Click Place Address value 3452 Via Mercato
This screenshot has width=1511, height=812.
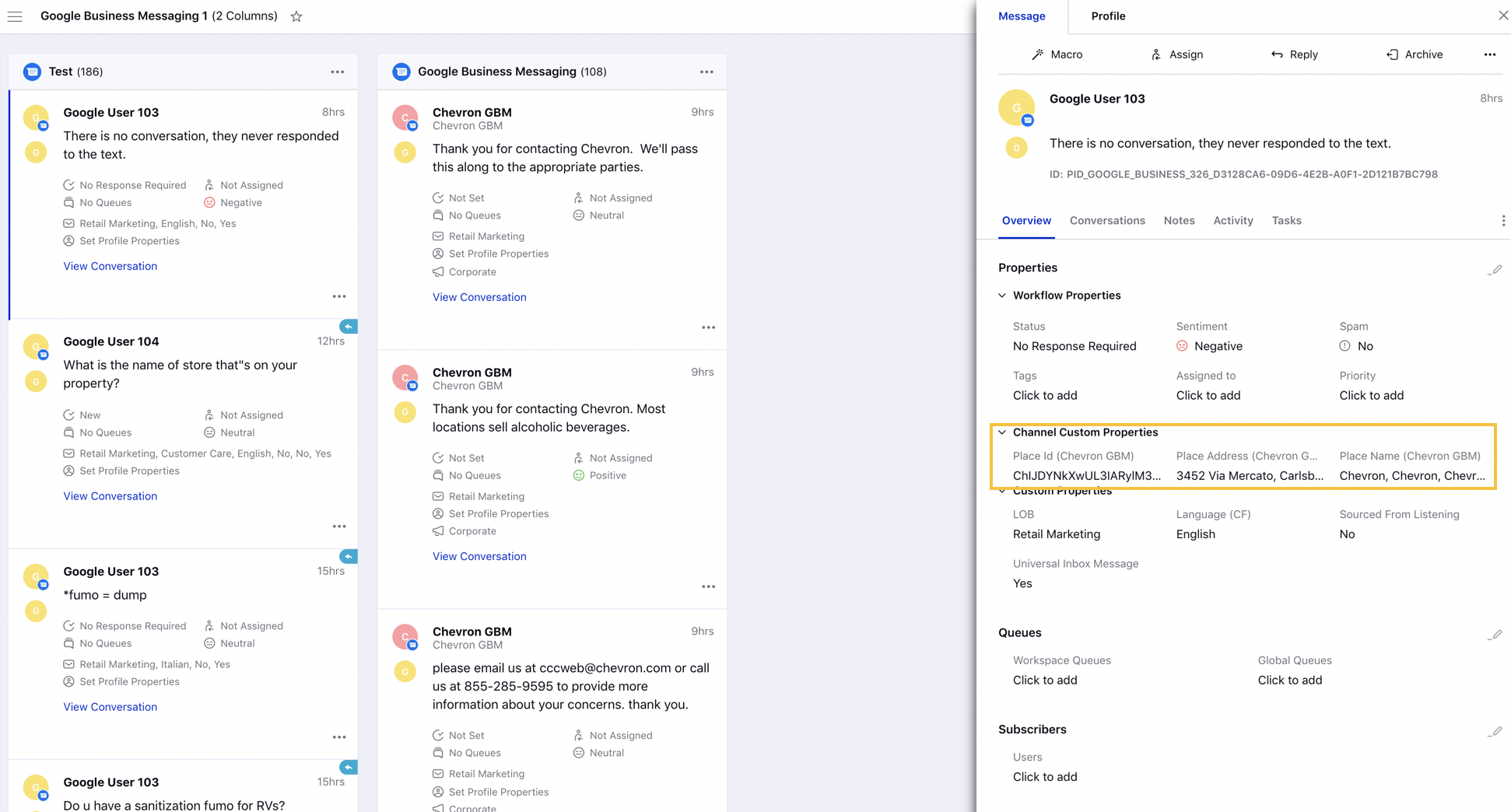[x=1250, y=476]
